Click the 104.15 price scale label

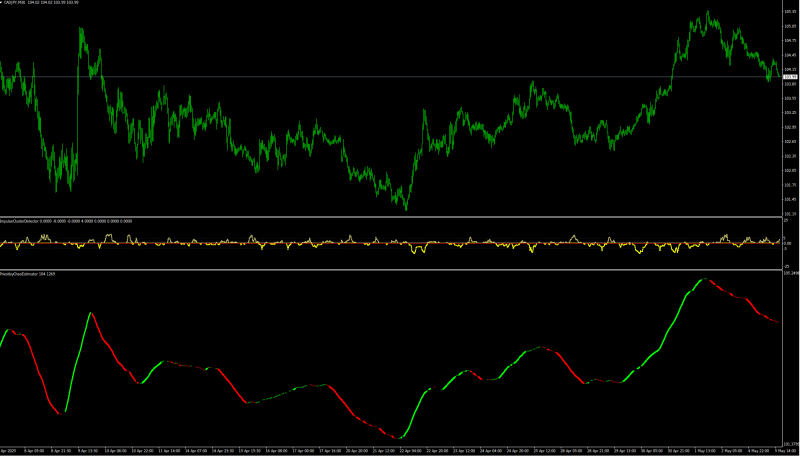click(x=790, y=69)
